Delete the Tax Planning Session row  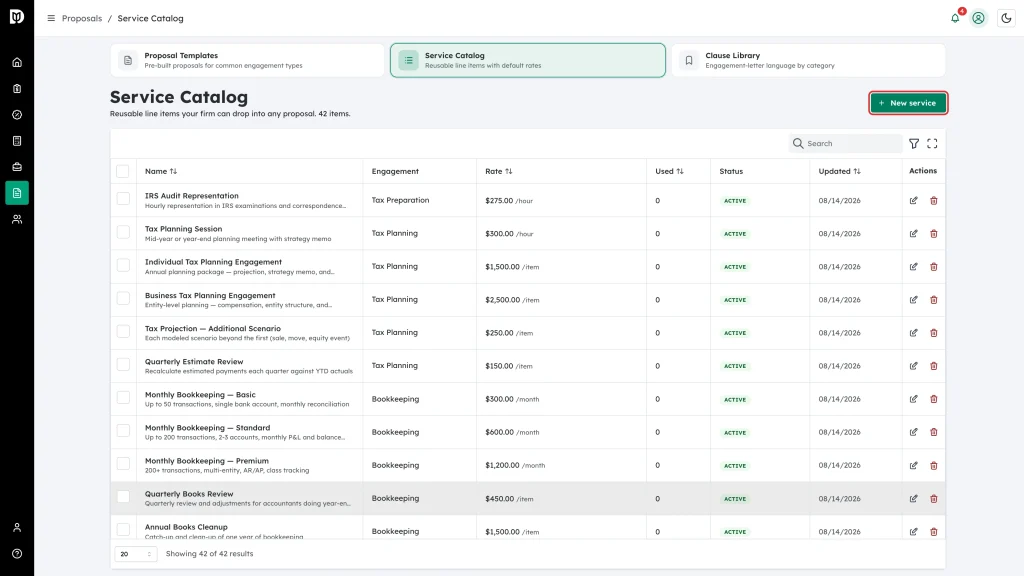(934, 234)
